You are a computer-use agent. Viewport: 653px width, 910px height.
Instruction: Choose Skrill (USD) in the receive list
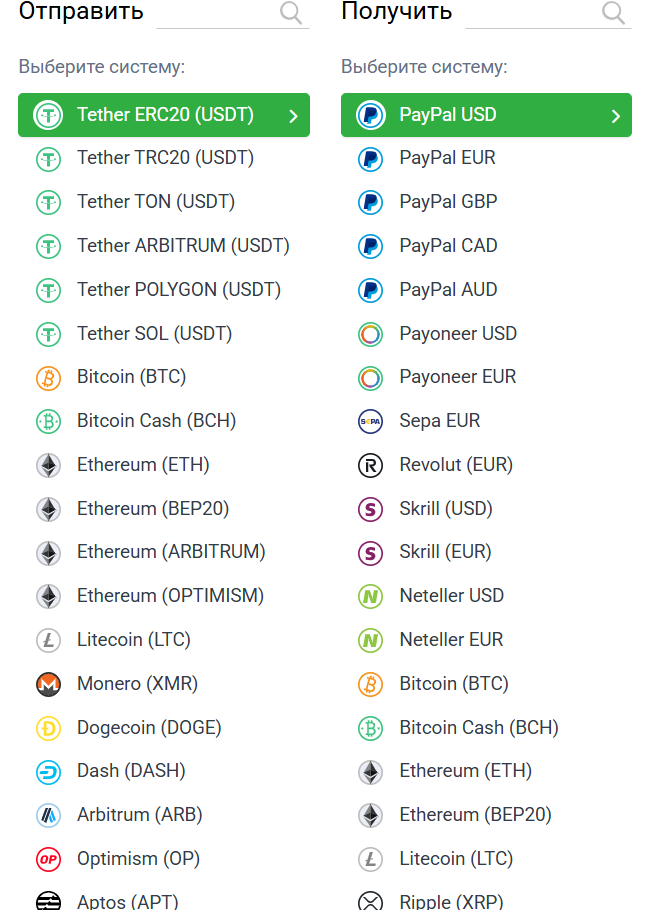pos(446,508)
